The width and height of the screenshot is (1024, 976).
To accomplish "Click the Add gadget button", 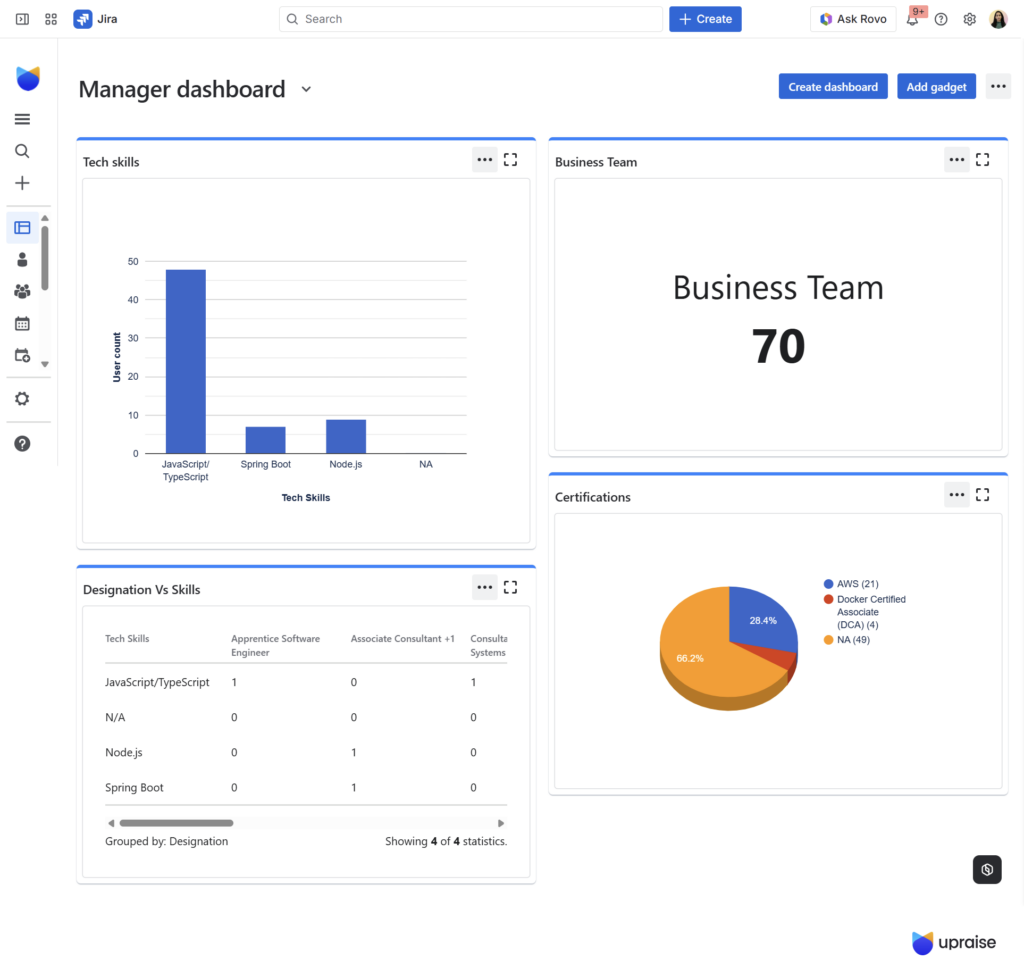I will tap(936, 87).
